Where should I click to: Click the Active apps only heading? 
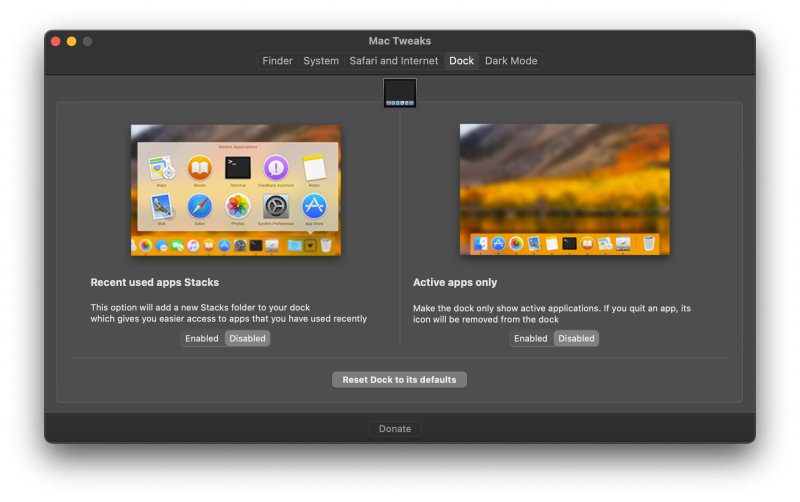(x=455, y=282)
